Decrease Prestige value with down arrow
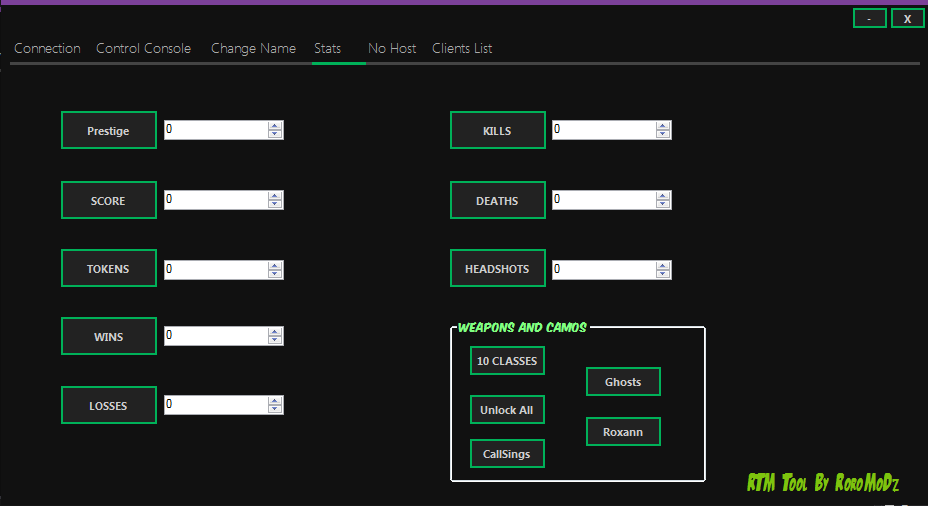Viewport: 928px width, 506px height. click(275, 134)
